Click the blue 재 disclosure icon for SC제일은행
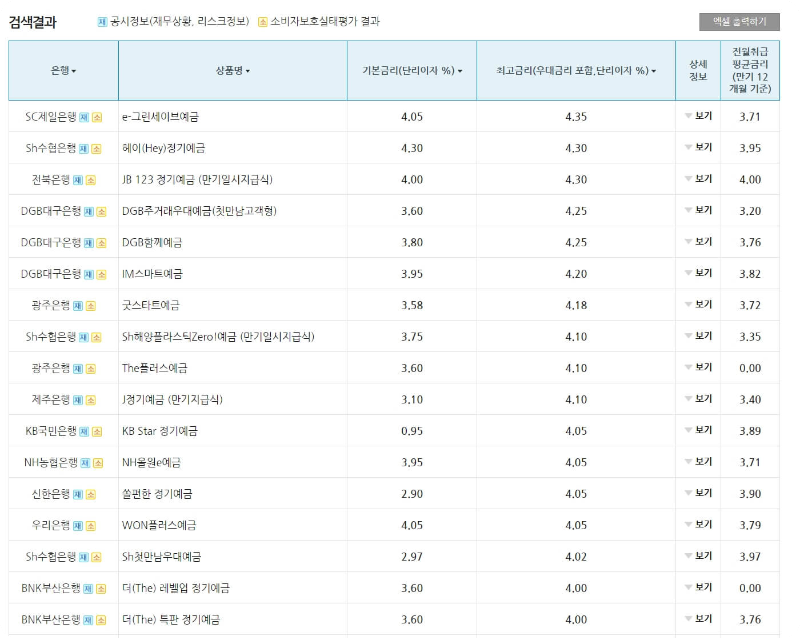Image resolution: width=800 pixels, height=638 pixels. (x=84, y=117)
